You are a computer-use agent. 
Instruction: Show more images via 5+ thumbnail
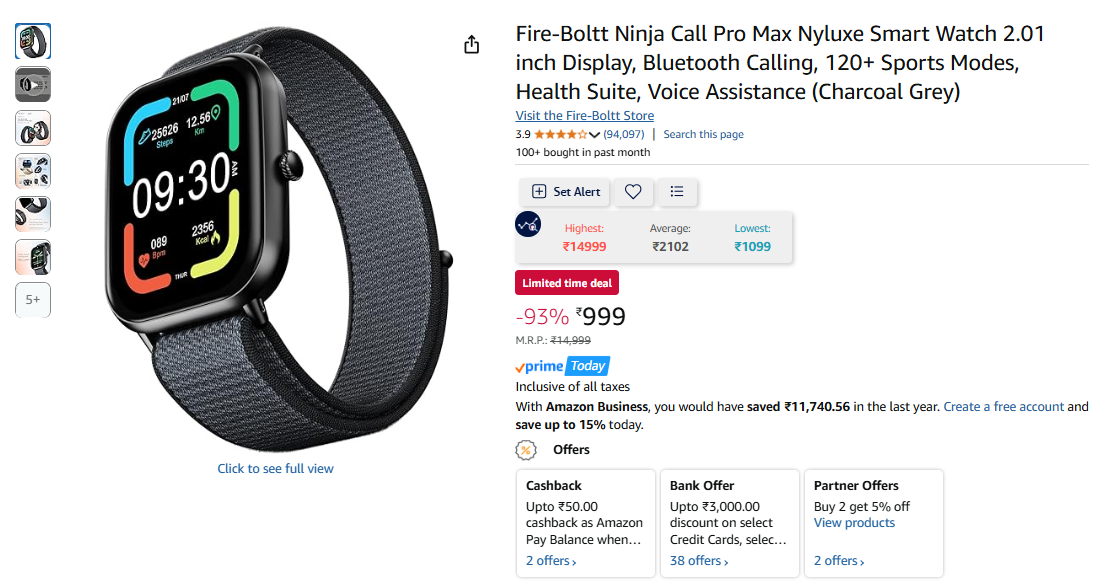[x=33, y=300]
